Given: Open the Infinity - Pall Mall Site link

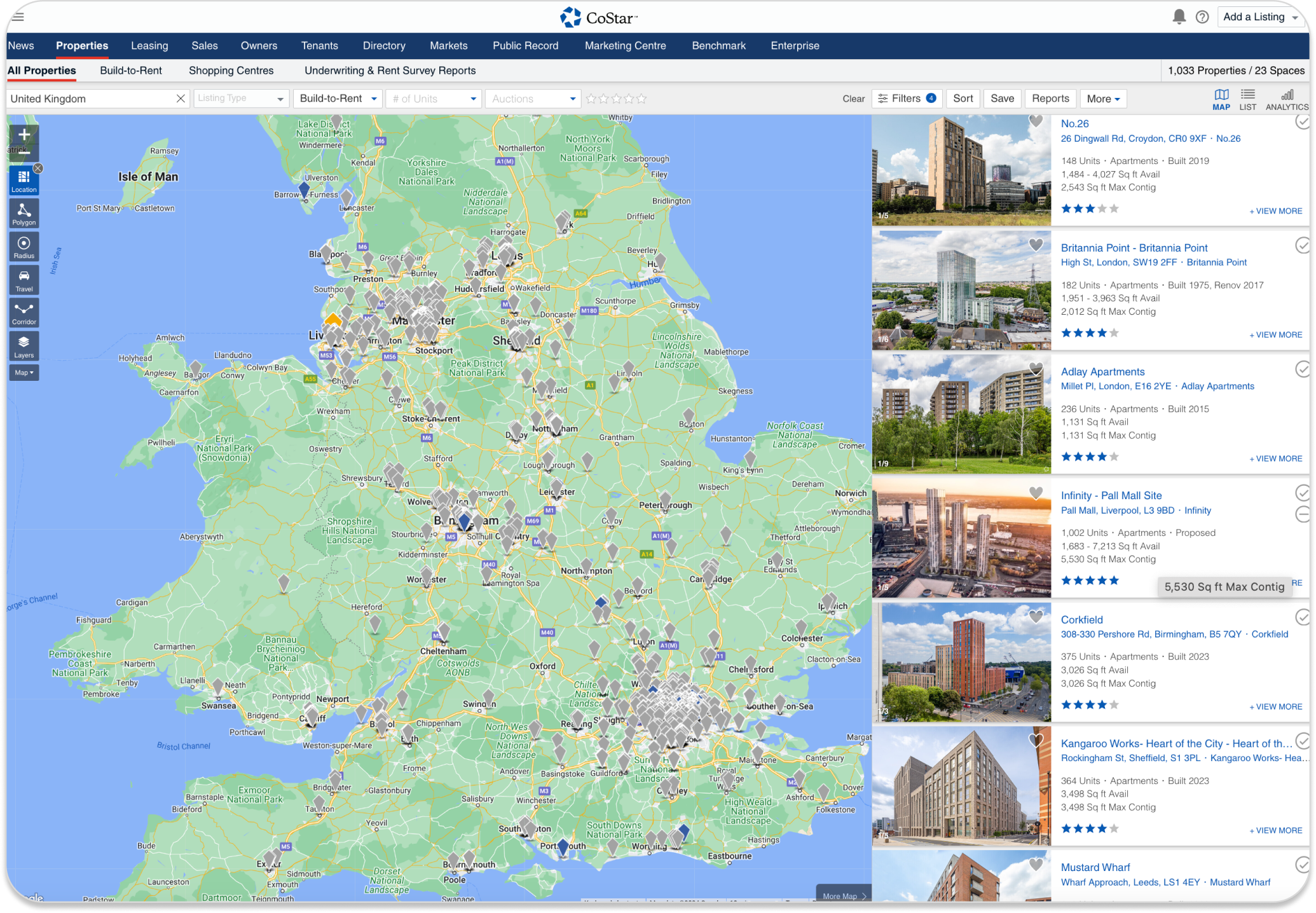Looking at the screenshot, I should coord(1111,495).
